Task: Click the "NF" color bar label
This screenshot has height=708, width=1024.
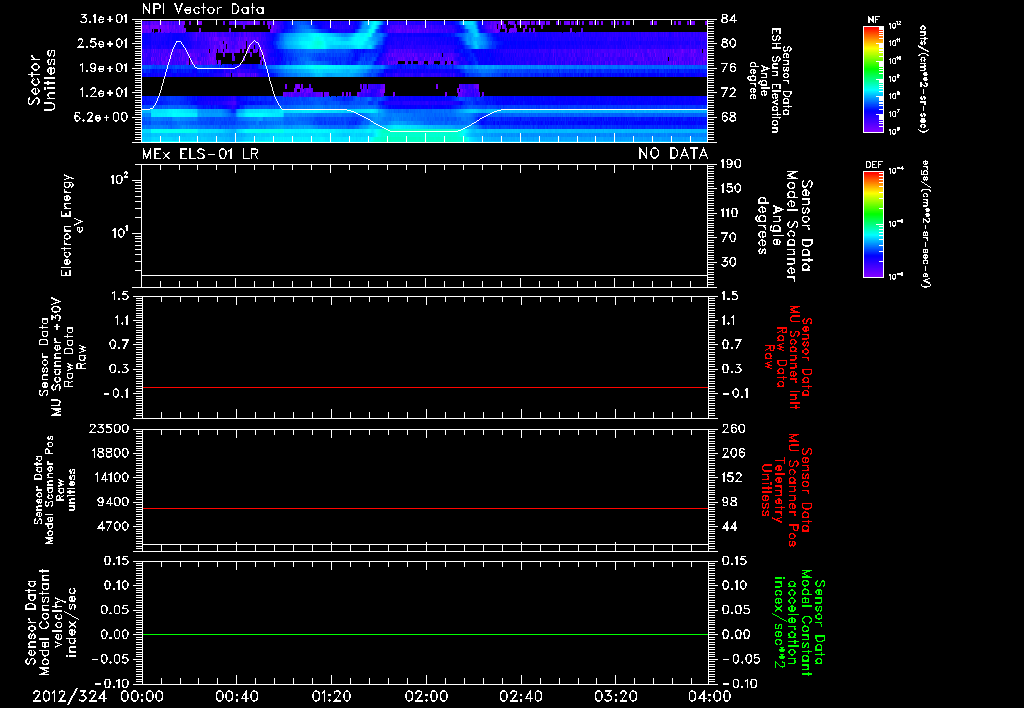Action: [x=873, y=20]
